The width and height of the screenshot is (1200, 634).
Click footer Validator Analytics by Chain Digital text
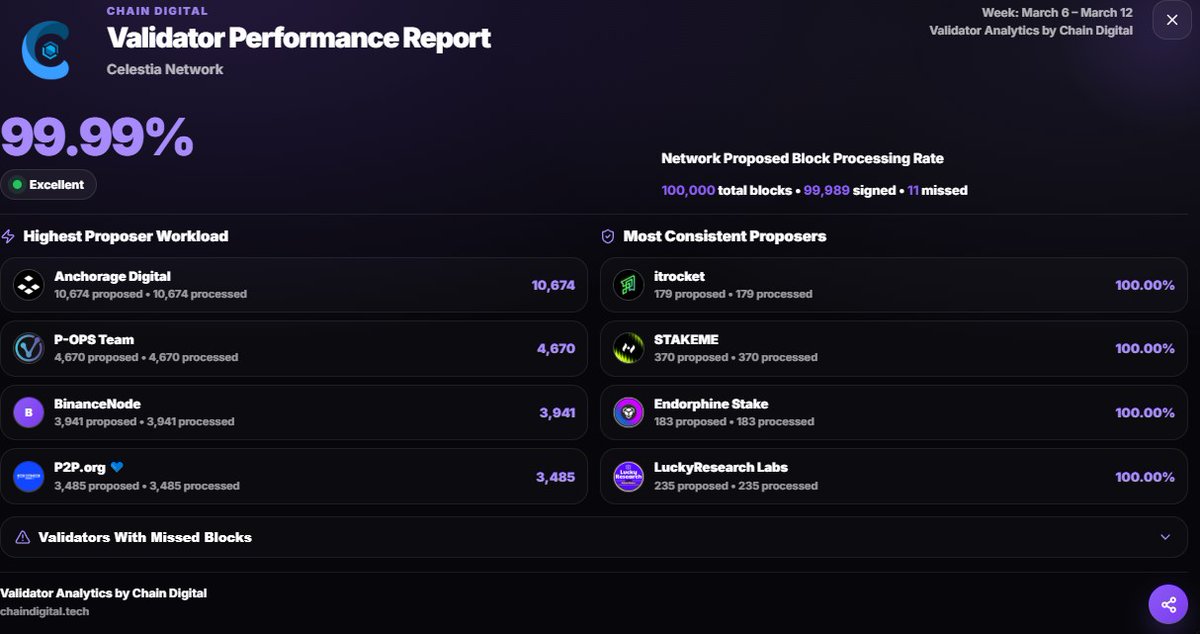click(103, 593)
